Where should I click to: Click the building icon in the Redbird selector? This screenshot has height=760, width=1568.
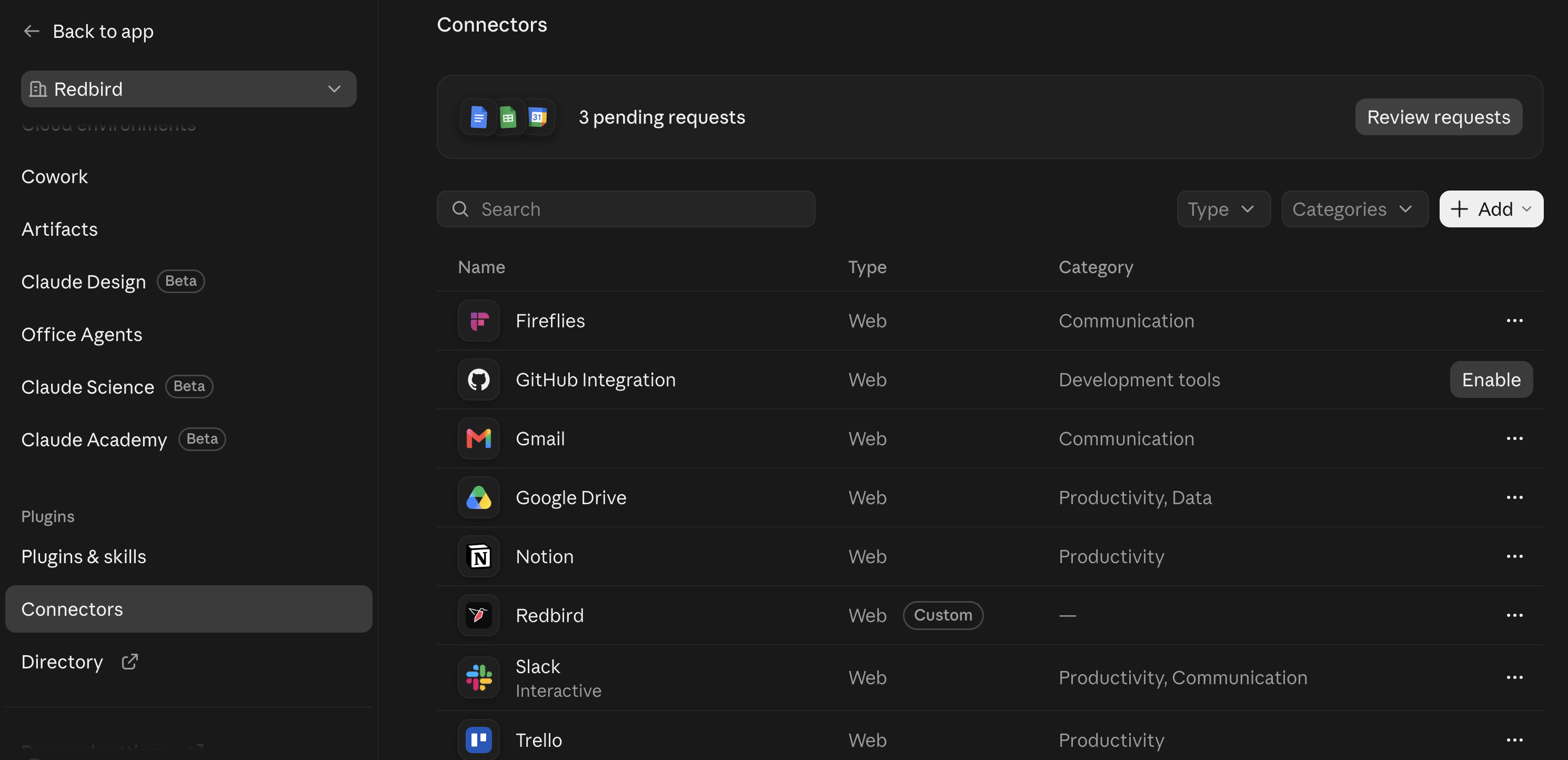tap(38, 89)
